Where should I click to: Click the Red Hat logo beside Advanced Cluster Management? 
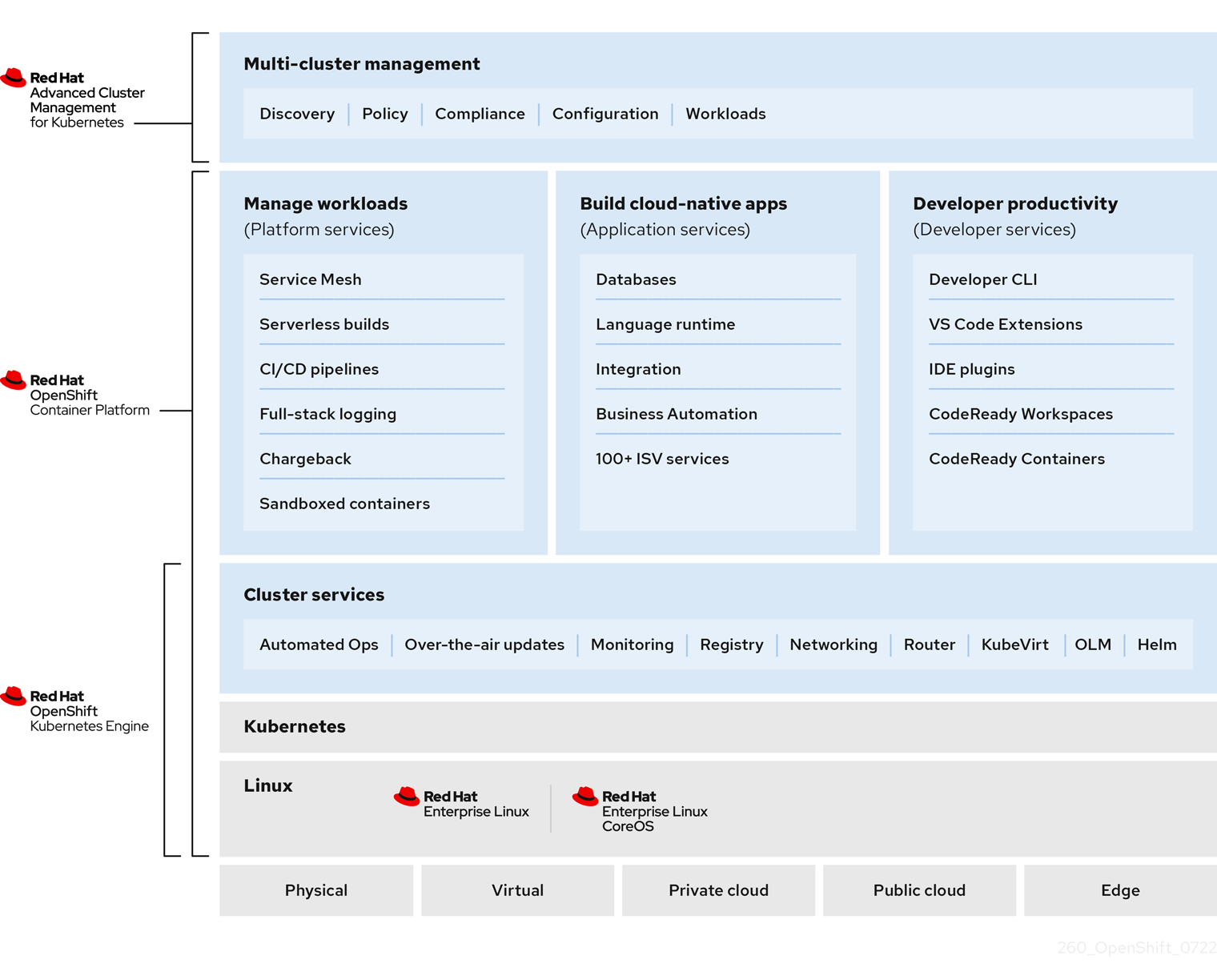click(x=14, y=78)
